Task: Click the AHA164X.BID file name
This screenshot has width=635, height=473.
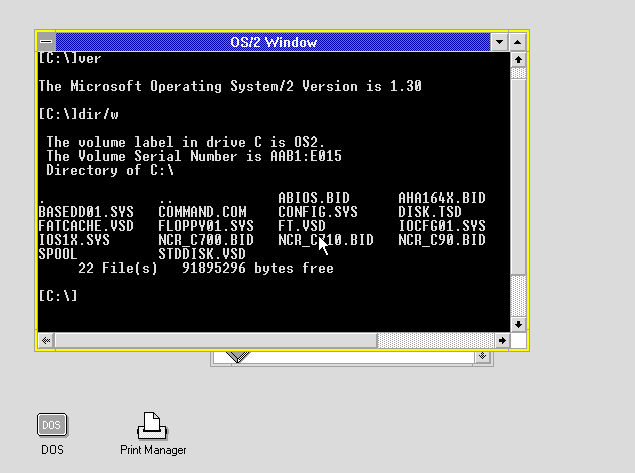Action: coord(442,198)
